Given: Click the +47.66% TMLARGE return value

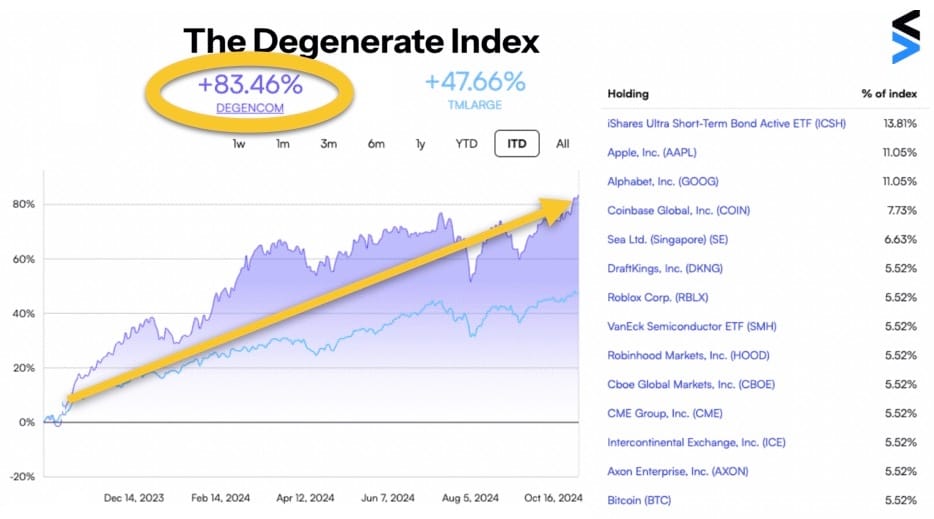Looking at the screenshot, I should 475,82.
